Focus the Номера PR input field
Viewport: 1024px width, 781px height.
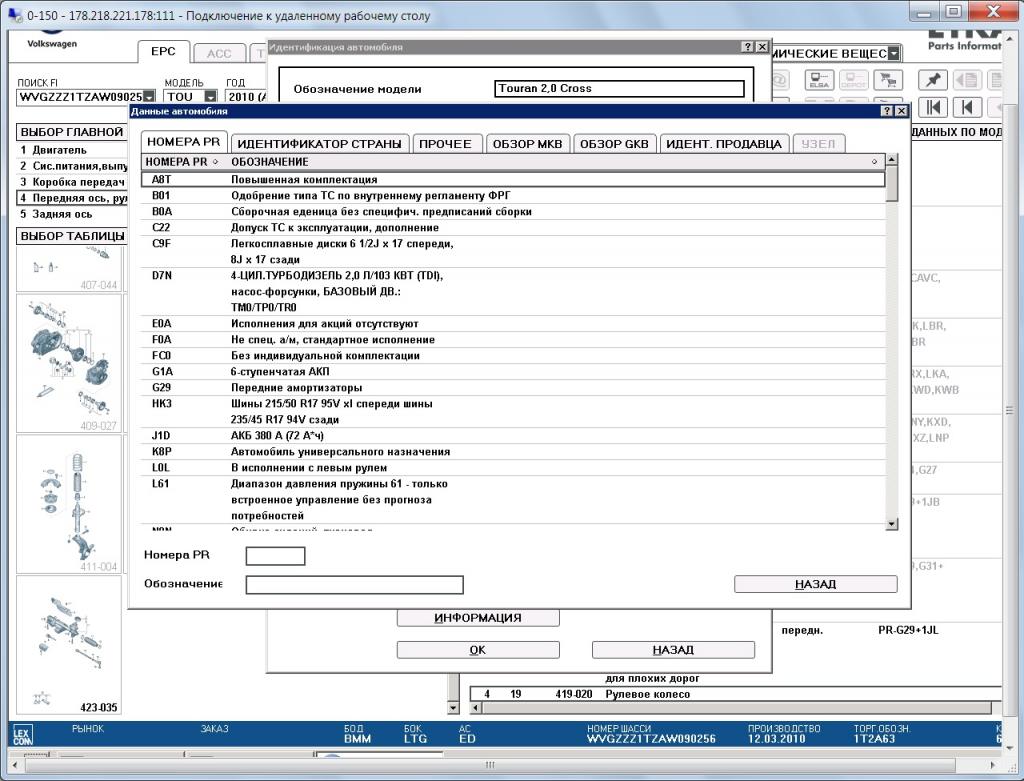coord(276,556)
